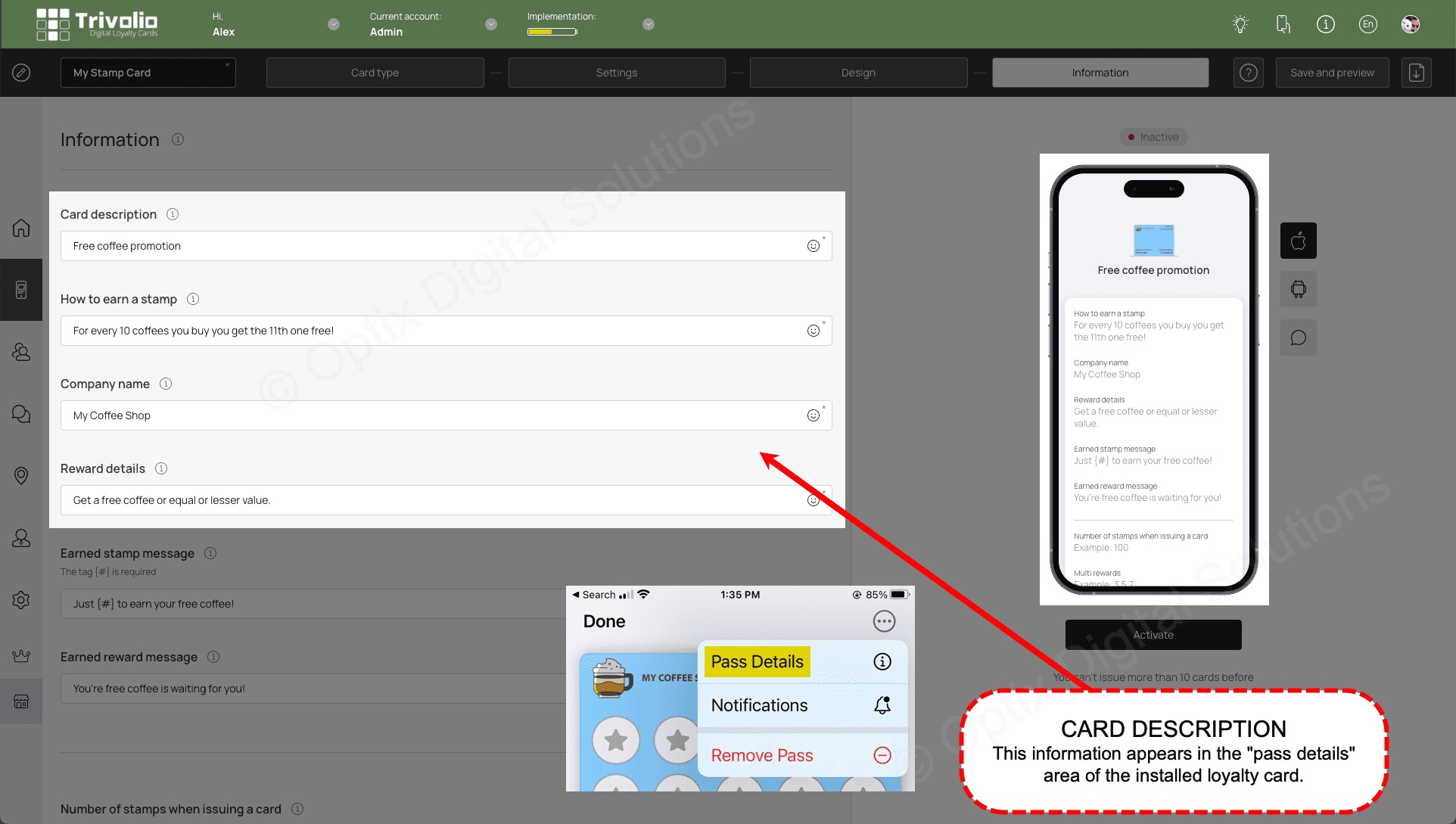Screen dimensions: 1456x824
Task: Click the Reward details input field
Action: point(446,500)
